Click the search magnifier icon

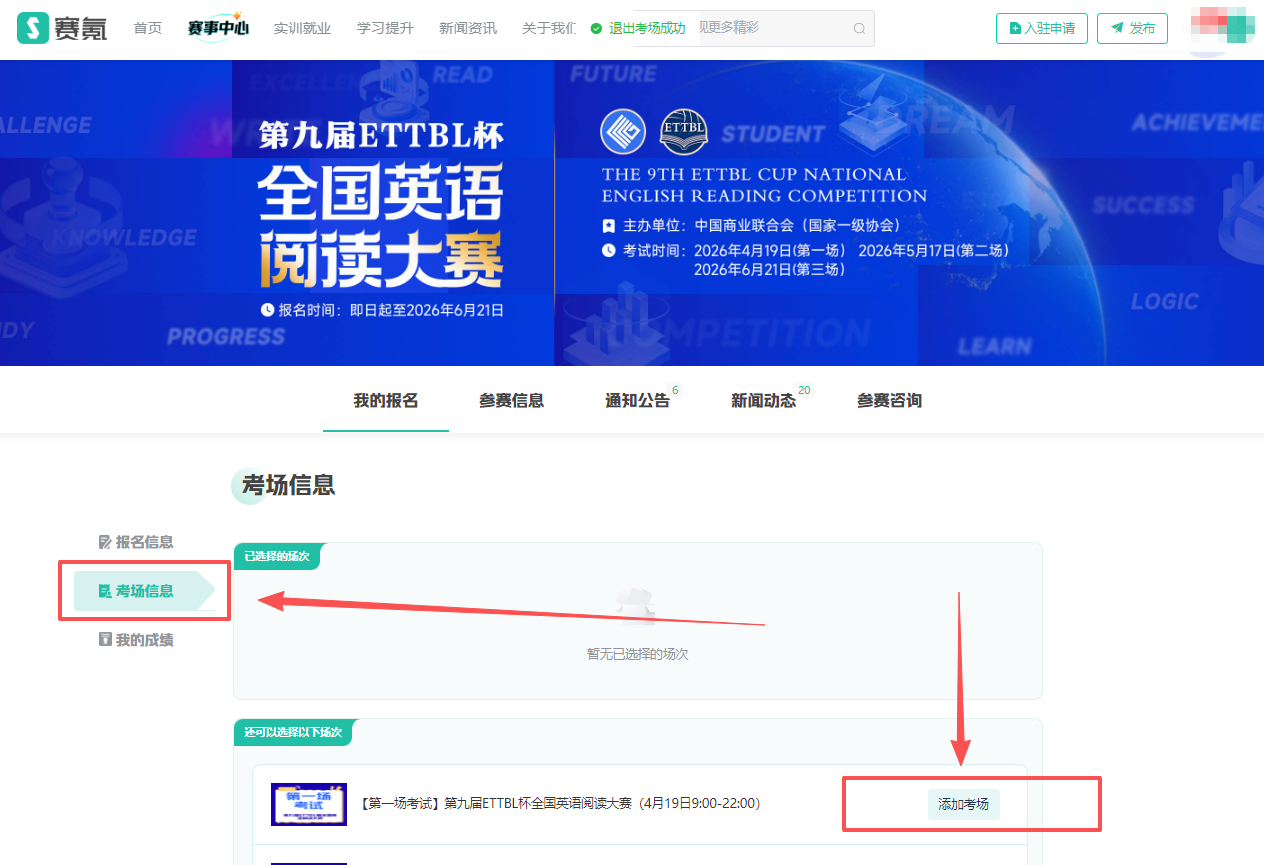[859, 28]
